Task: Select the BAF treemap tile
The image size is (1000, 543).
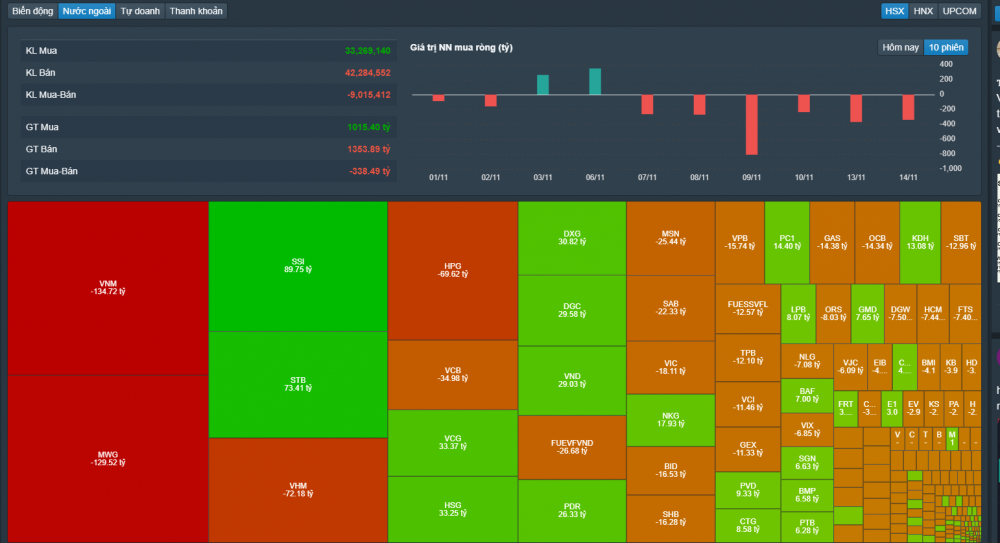Action: 807,396
